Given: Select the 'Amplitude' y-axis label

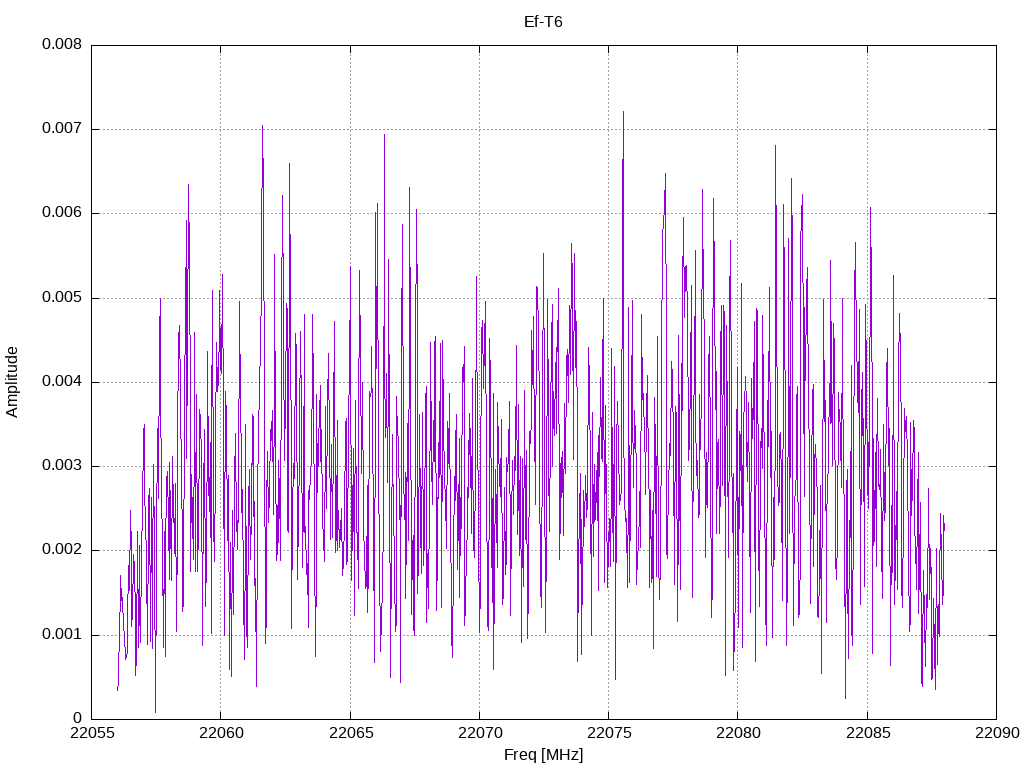Looking at the screenshot, I should (x=12, y=382).
